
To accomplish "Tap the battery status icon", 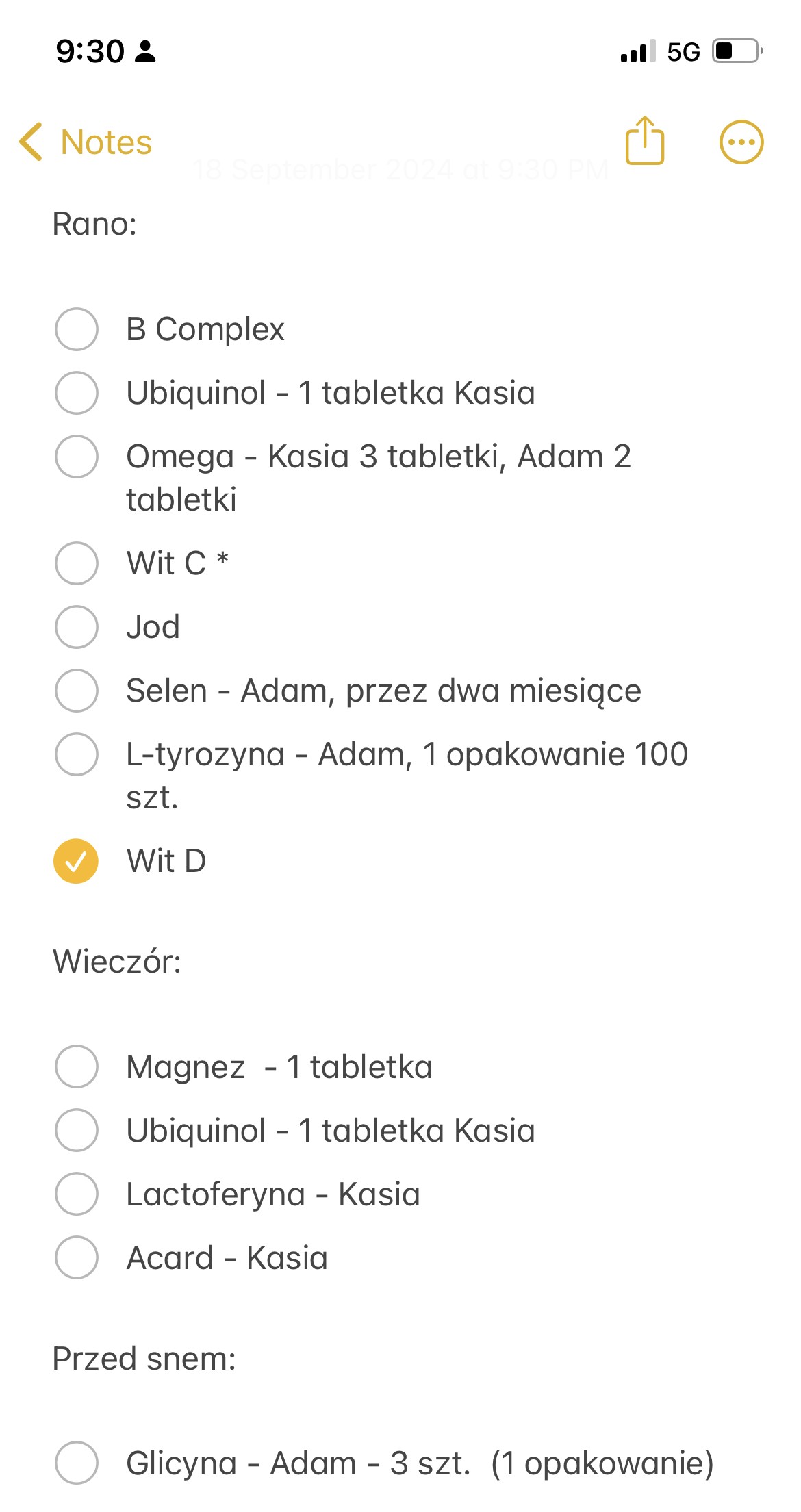I will tap(737, 51).
